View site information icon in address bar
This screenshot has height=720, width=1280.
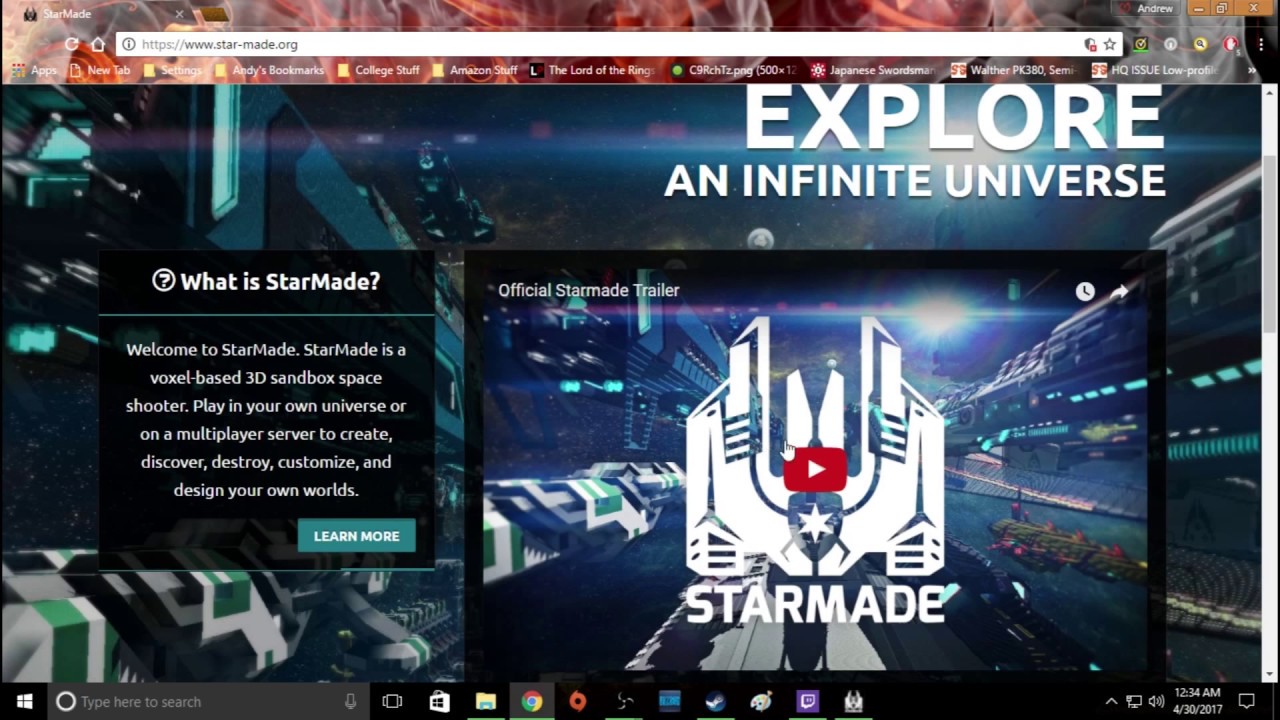click(x=128, y=44)
